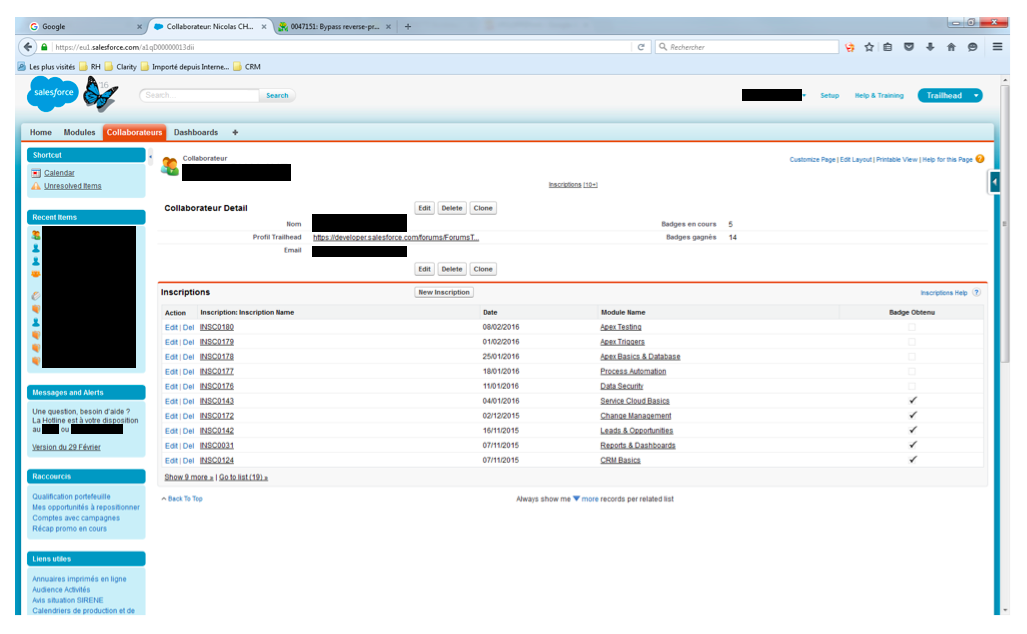Open the Trailhead app dropdown menu
The image size is (1027, 634).
(975, 96)
